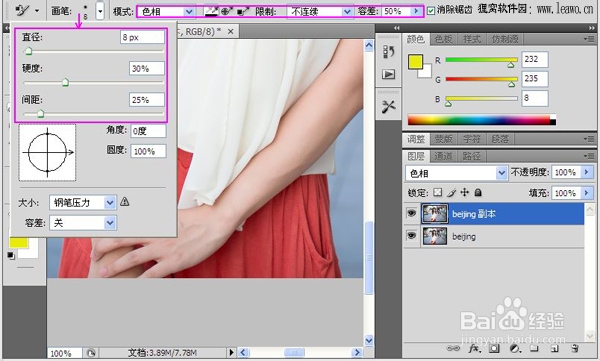Image resolution: width=600 pixels, height=361 pixels.
Task: Open Adjustments panel flyout menu
Action: 589,139
